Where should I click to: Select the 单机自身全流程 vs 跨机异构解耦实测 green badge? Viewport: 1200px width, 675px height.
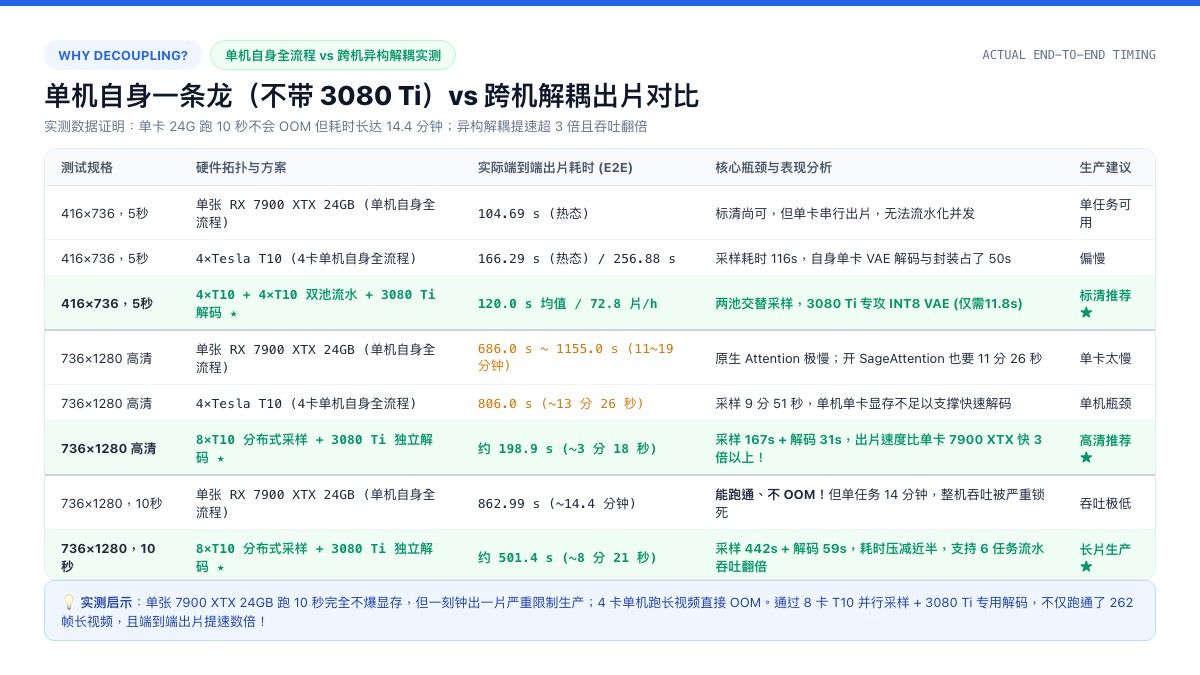[x=333, y=55]
